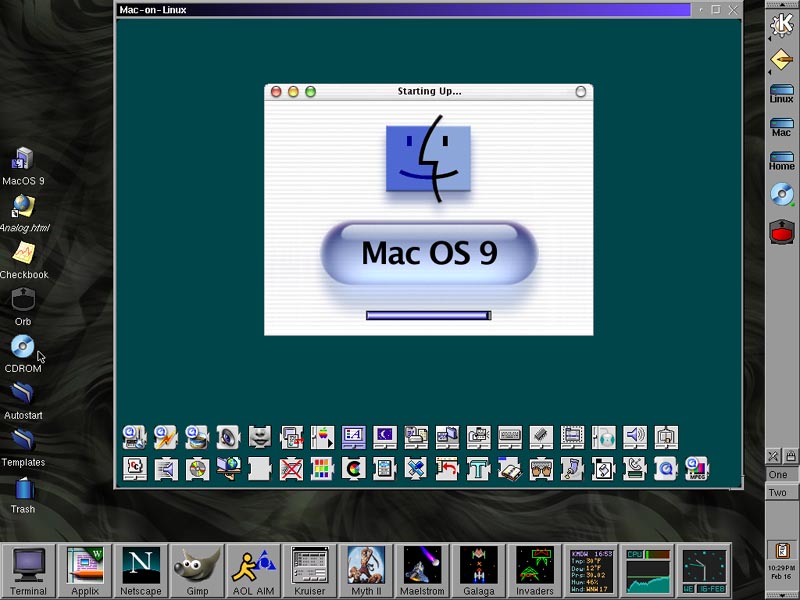Open the Maelstrom game launcher
800x600 pixels.
point(421,565)
